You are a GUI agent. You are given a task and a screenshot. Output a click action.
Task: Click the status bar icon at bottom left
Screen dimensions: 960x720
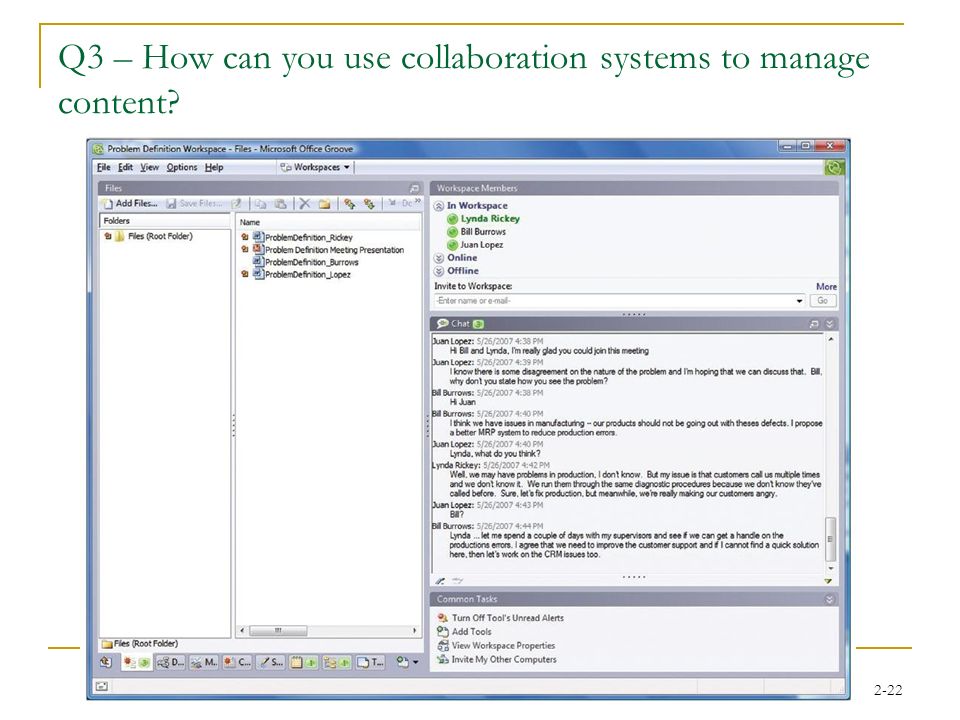coord(102,686)
